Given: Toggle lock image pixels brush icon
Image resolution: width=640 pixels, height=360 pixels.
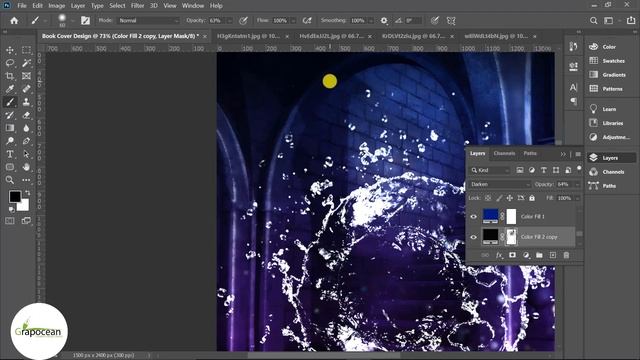Looking at the screenshot, I should click(499, 198).
